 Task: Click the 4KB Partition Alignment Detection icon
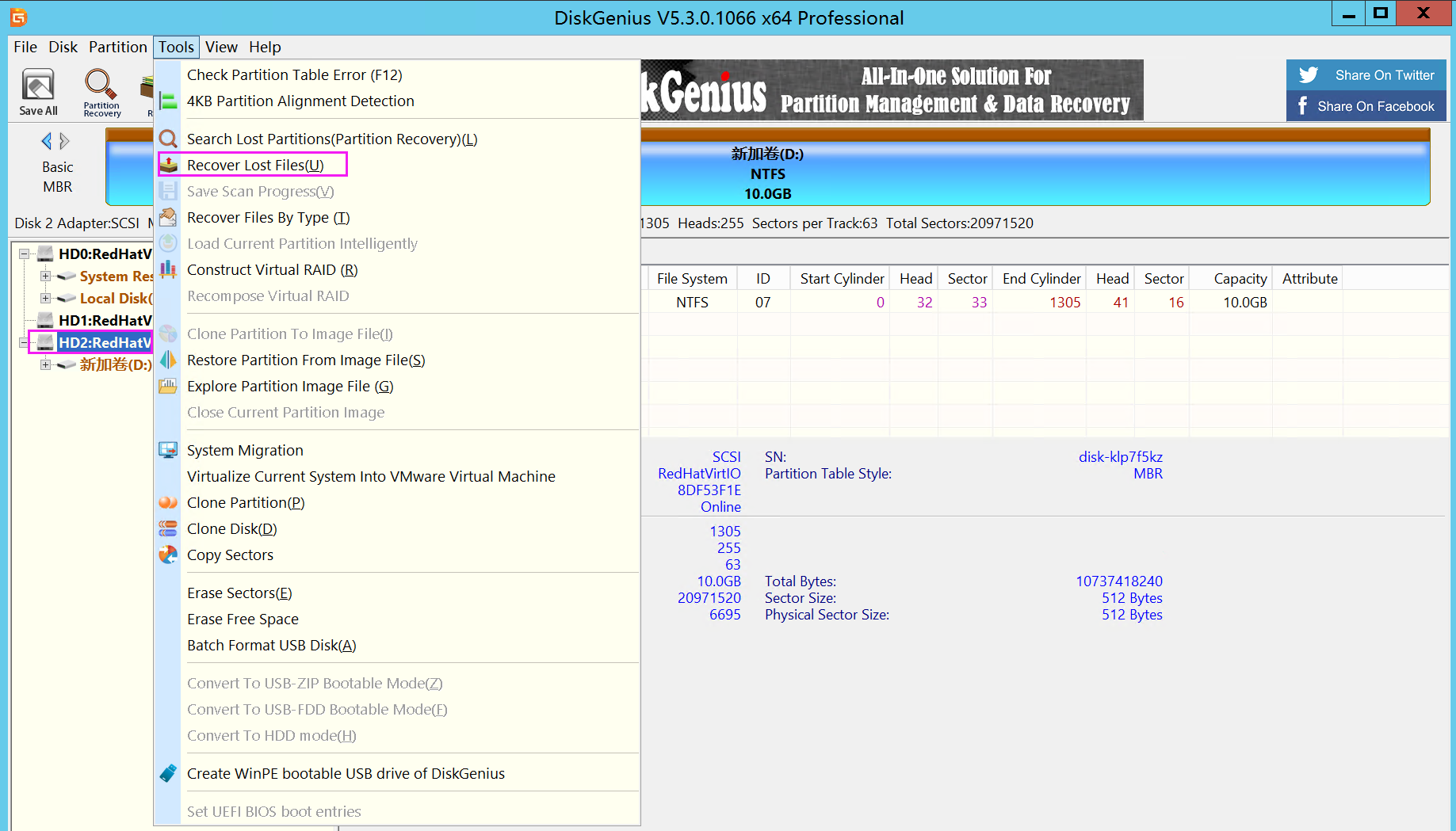[x=168, y=101]
